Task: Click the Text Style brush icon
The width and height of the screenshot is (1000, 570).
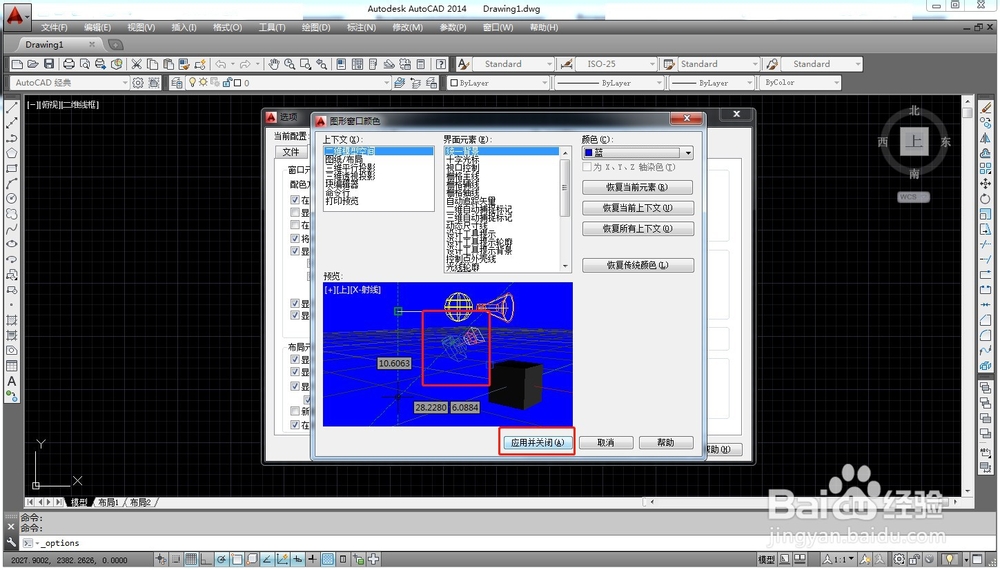Action: point(464,64)
